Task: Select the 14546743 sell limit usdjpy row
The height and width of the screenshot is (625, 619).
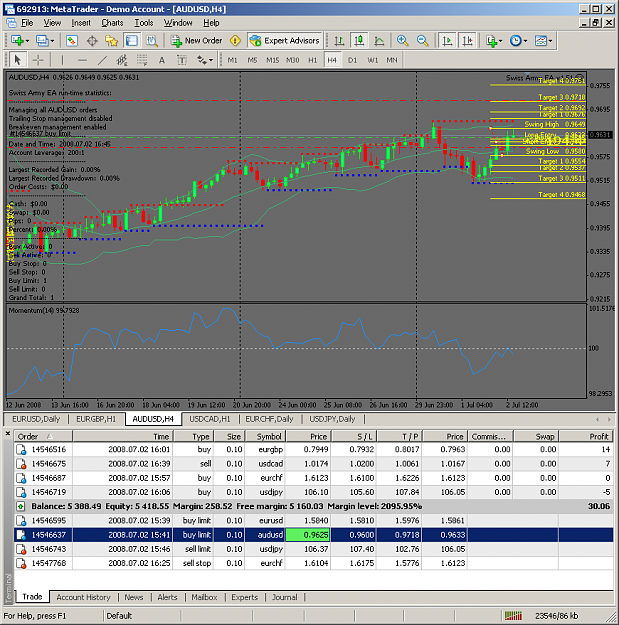Action: [x=313, y=549]
